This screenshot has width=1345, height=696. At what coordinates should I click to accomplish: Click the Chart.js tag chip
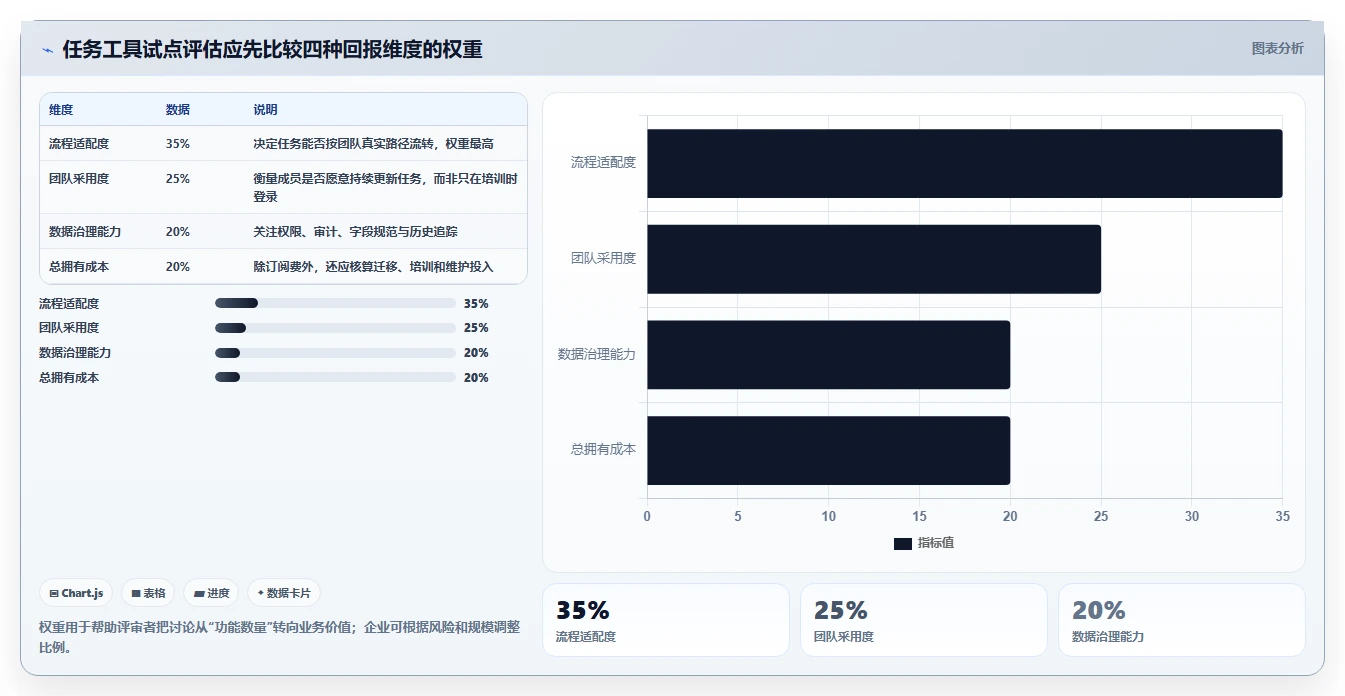pos(77,593)
